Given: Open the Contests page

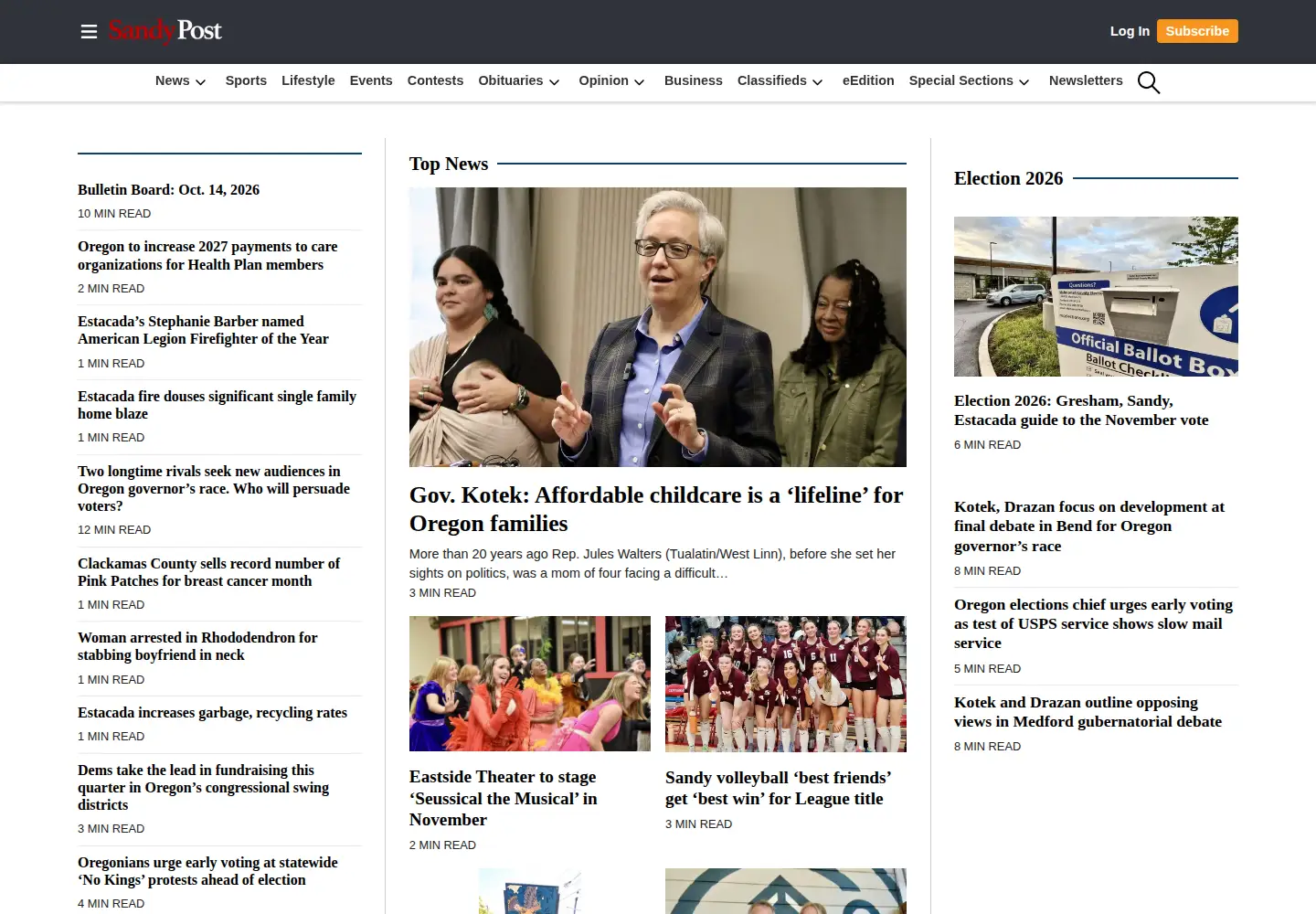Looking at the screenshot, I should [435, 80].
